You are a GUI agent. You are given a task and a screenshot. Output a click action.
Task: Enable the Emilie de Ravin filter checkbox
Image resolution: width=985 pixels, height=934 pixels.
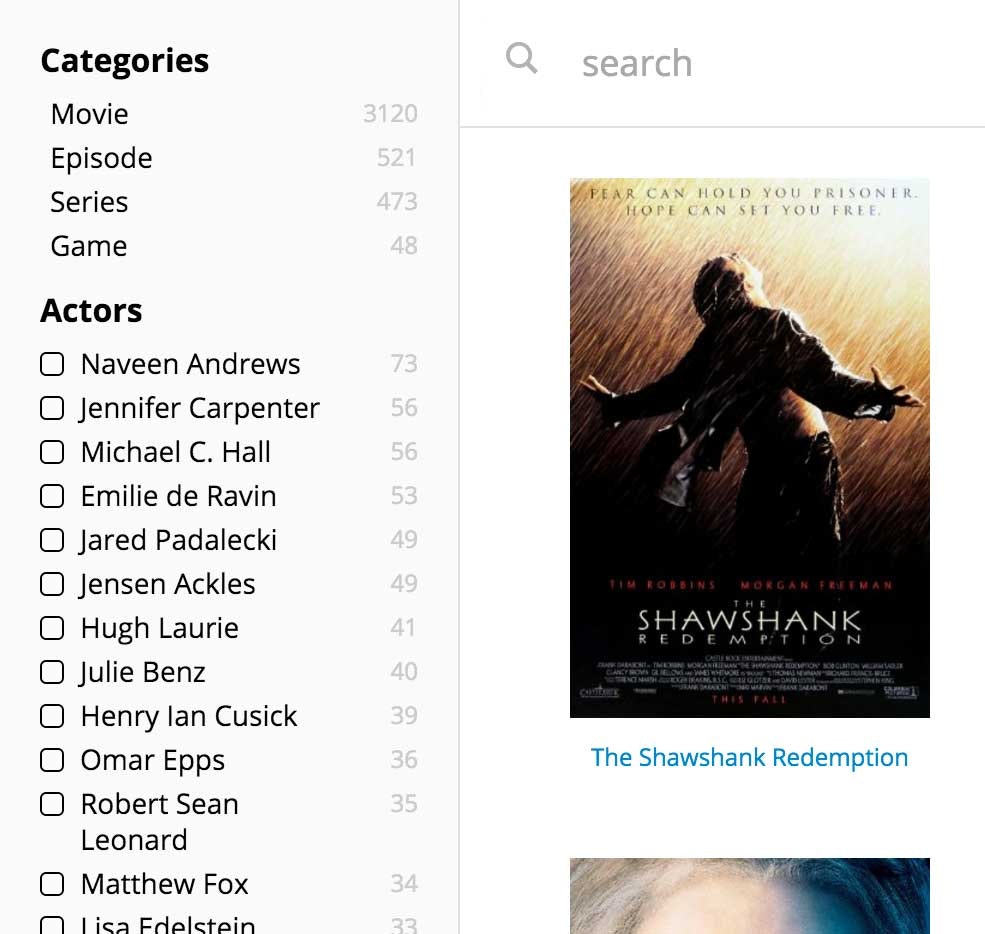pyautogui.click(x=52, y=496)
